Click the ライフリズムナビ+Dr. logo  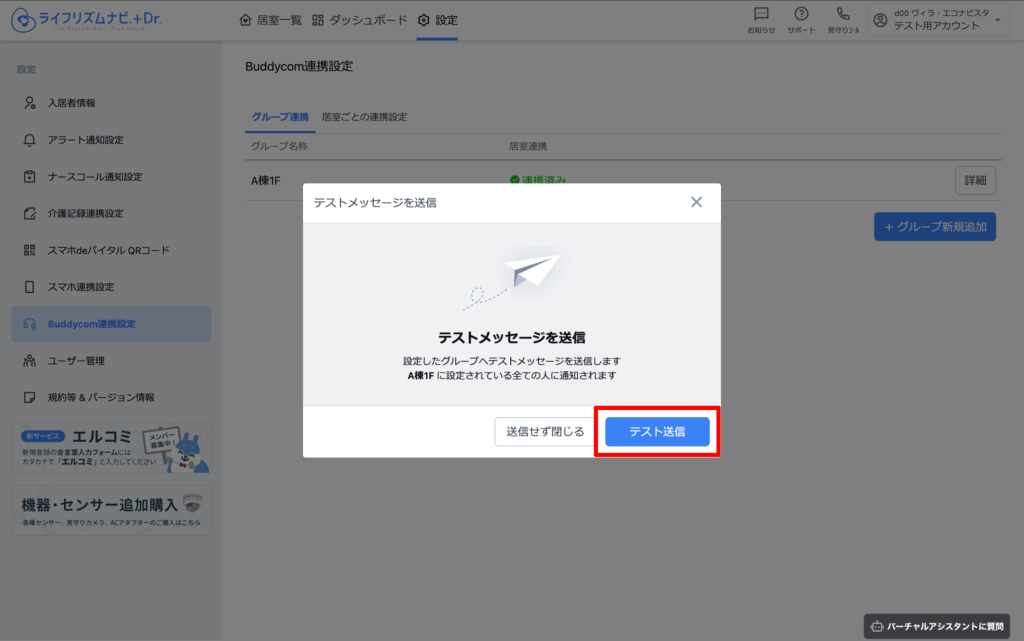[86, 20]
